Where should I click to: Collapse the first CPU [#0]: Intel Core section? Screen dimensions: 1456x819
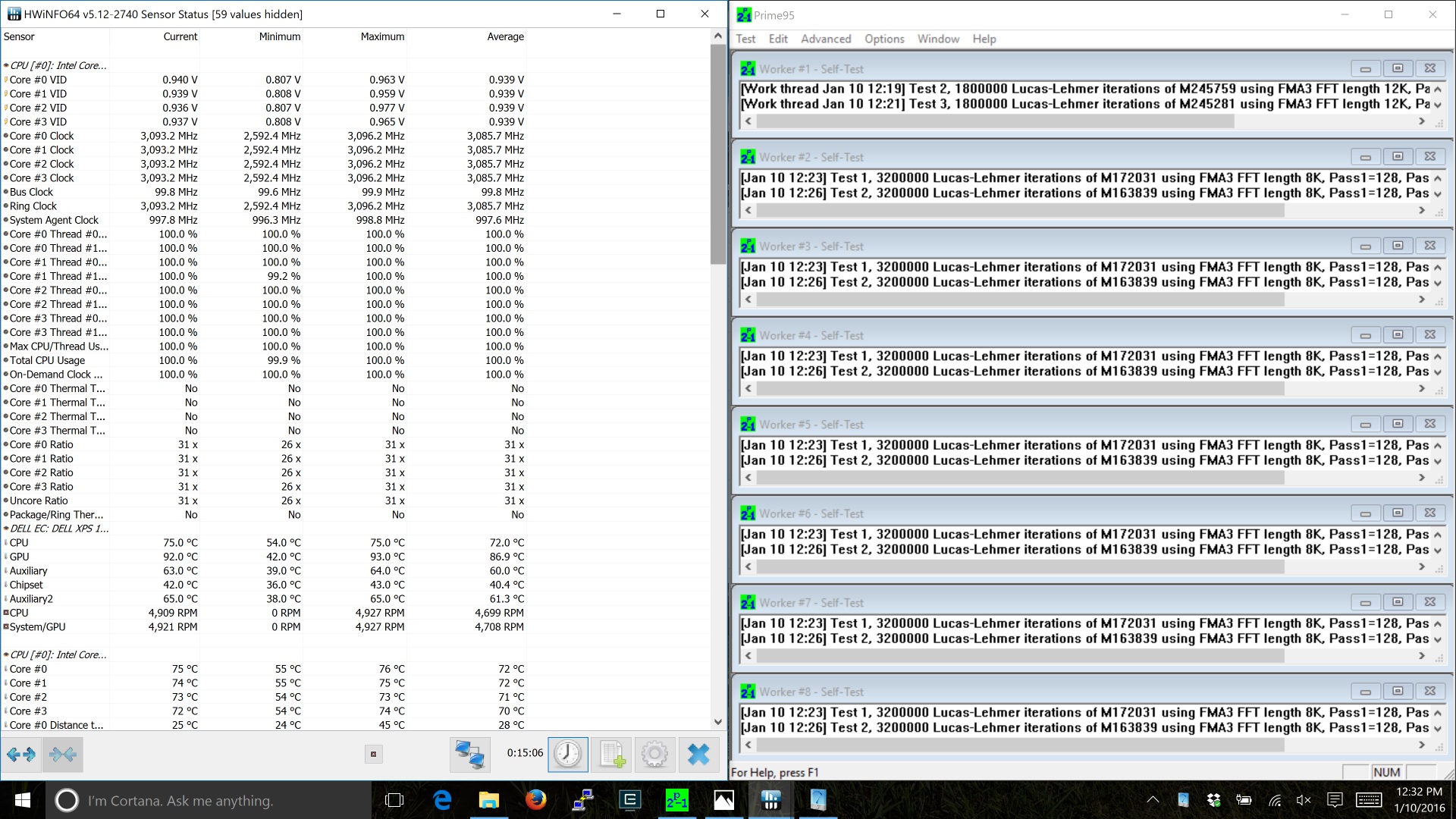(6, 66)
